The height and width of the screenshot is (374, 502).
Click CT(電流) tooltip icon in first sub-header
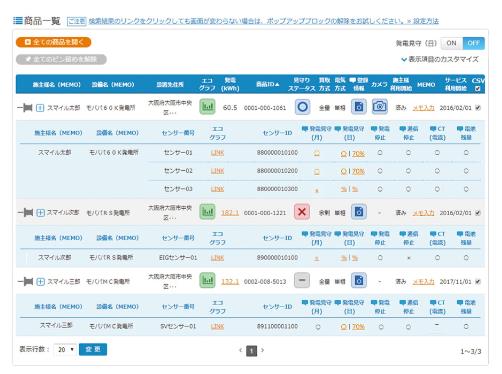[x=433, y=129]
